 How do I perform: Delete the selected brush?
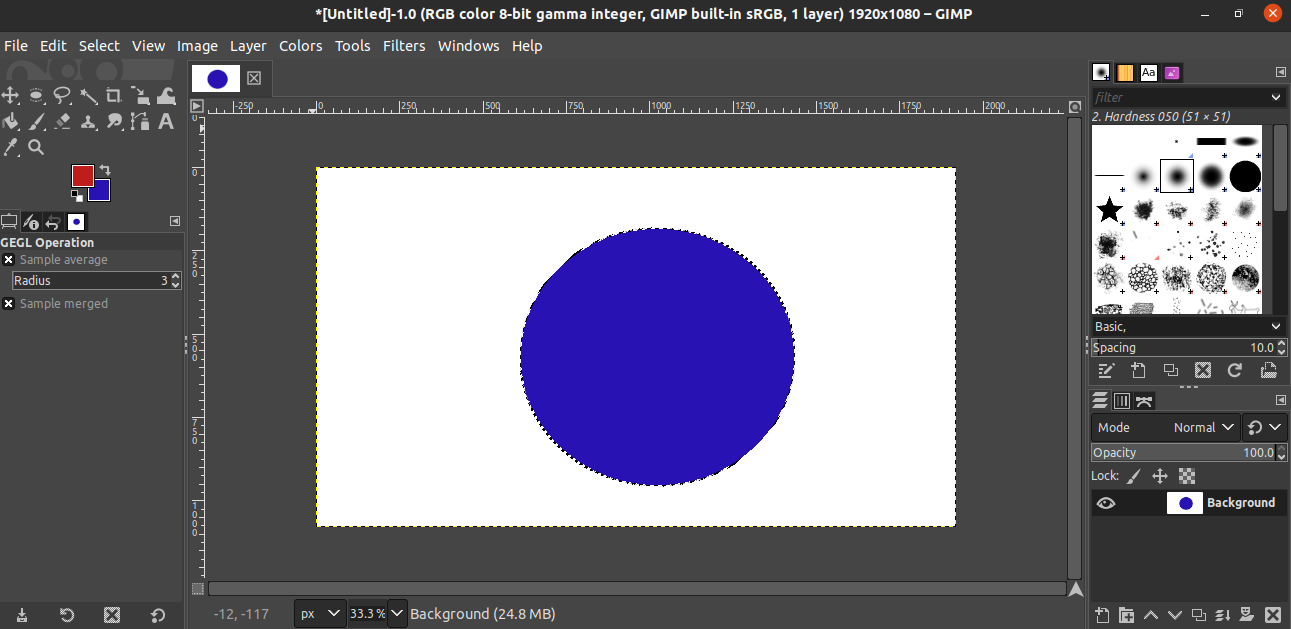(x=1203, y=371)
